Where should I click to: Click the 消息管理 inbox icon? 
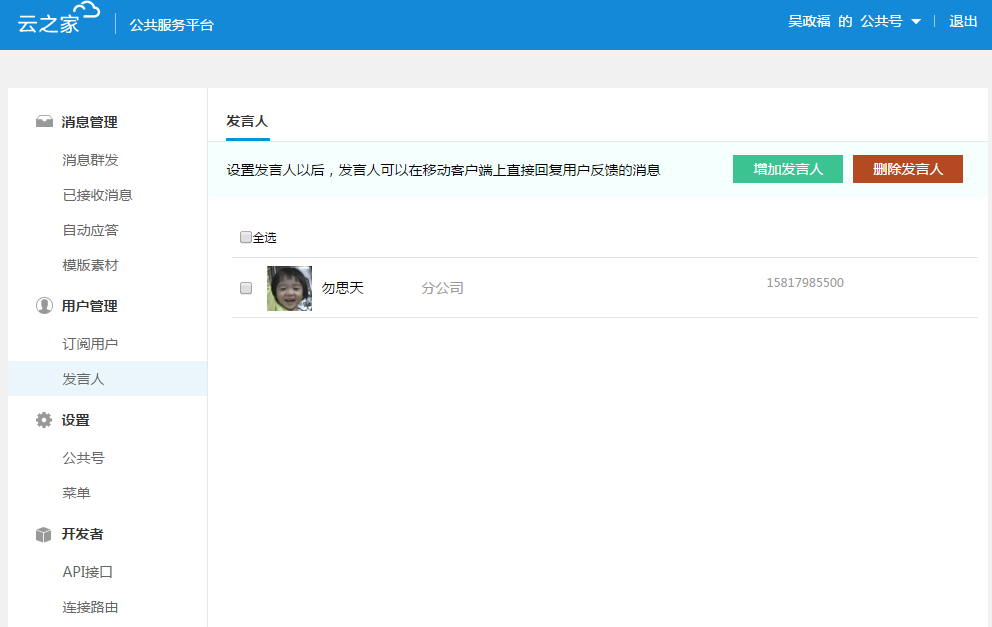(x=44, y=122)
